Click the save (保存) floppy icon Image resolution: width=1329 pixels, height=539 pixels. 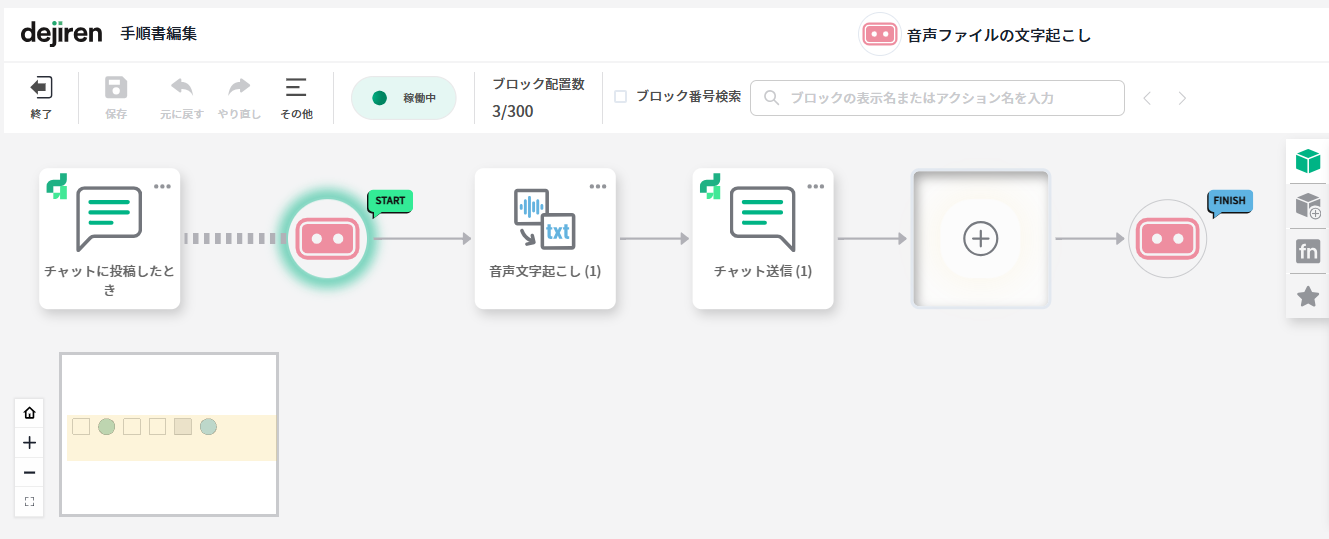pos(116,89)
